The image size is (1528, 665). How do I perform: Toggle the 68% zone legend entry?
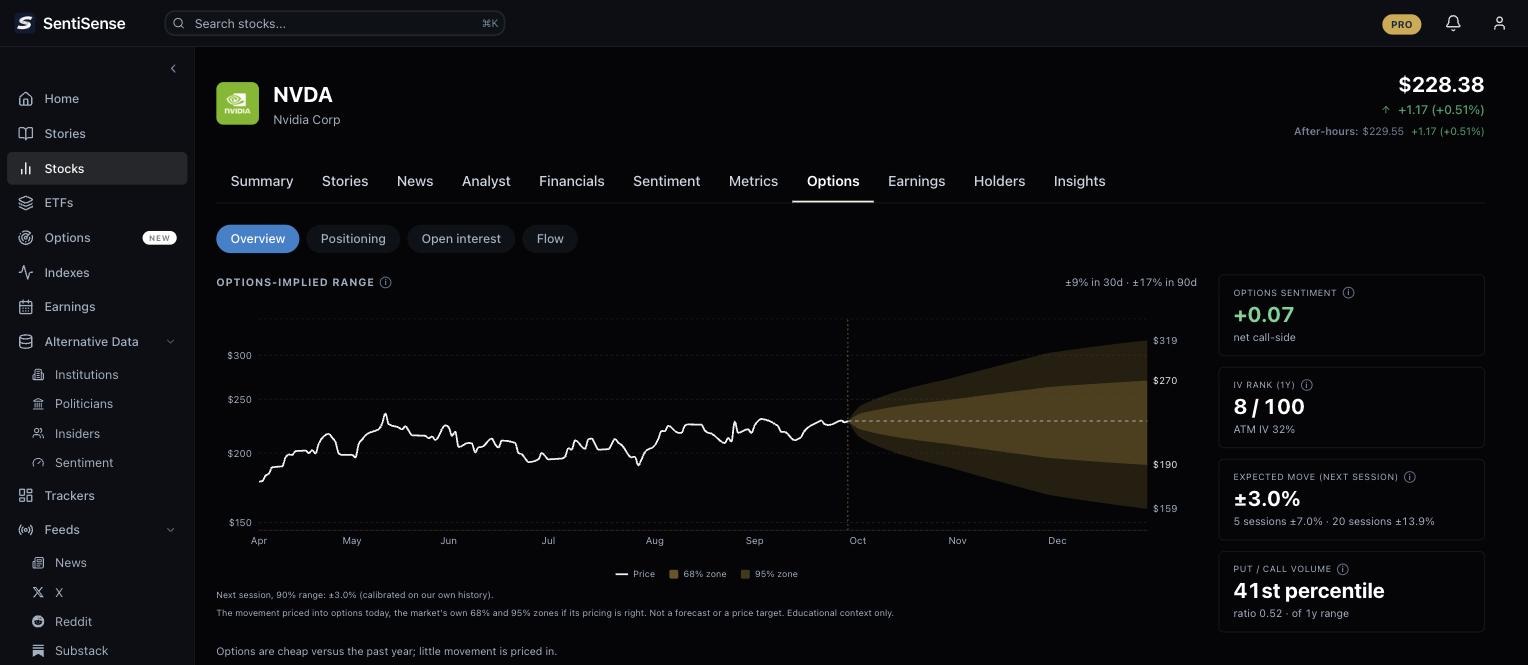(x=698, y=574)
